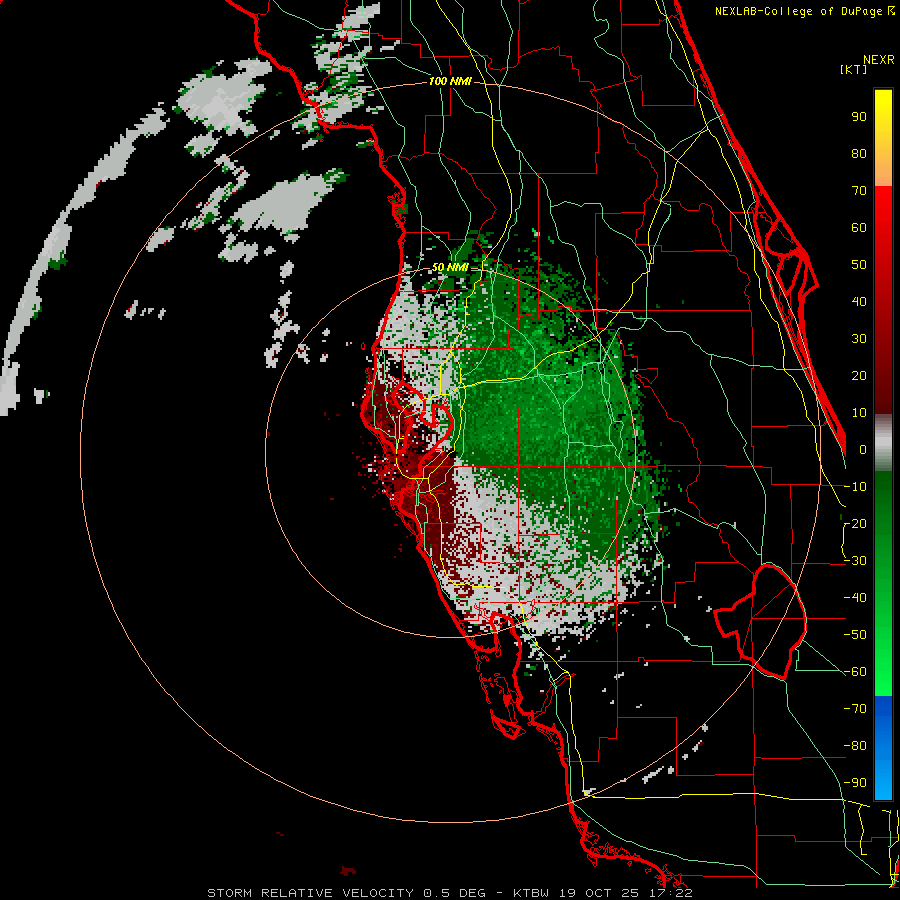The height and width of the screenshot is (900, 900).
Task: Click the gray zero-velocity segment of the color bar
Action: click(x=883, y=443)
